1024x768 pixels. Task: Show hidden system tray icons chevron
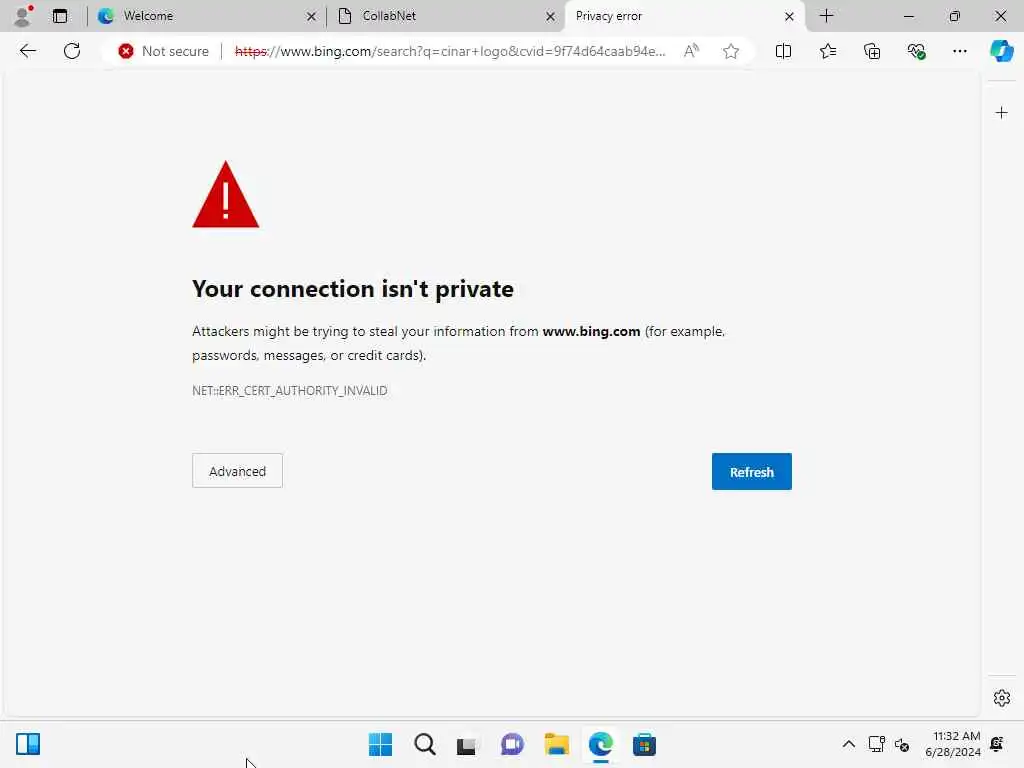(848, 744)
